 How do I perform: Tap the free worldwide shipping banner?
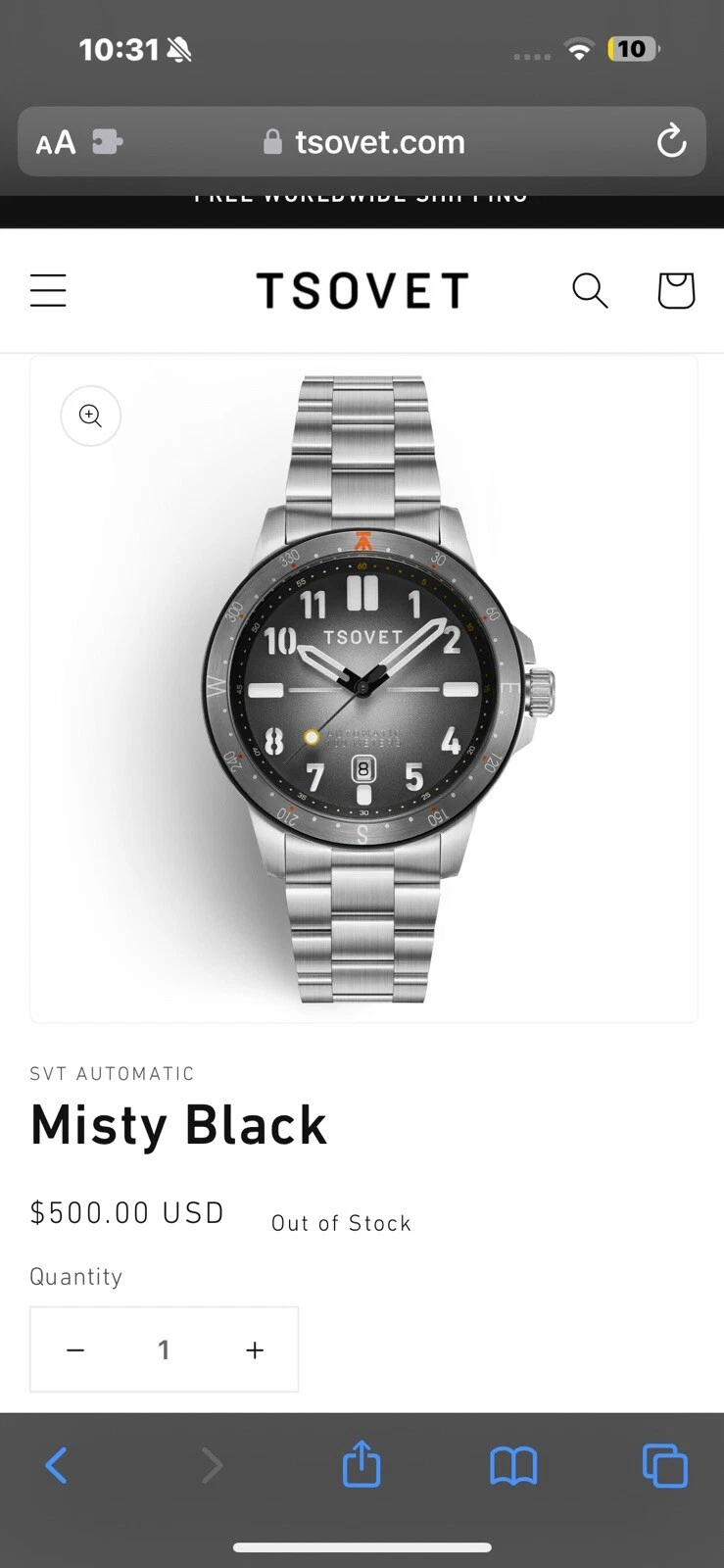362,199
